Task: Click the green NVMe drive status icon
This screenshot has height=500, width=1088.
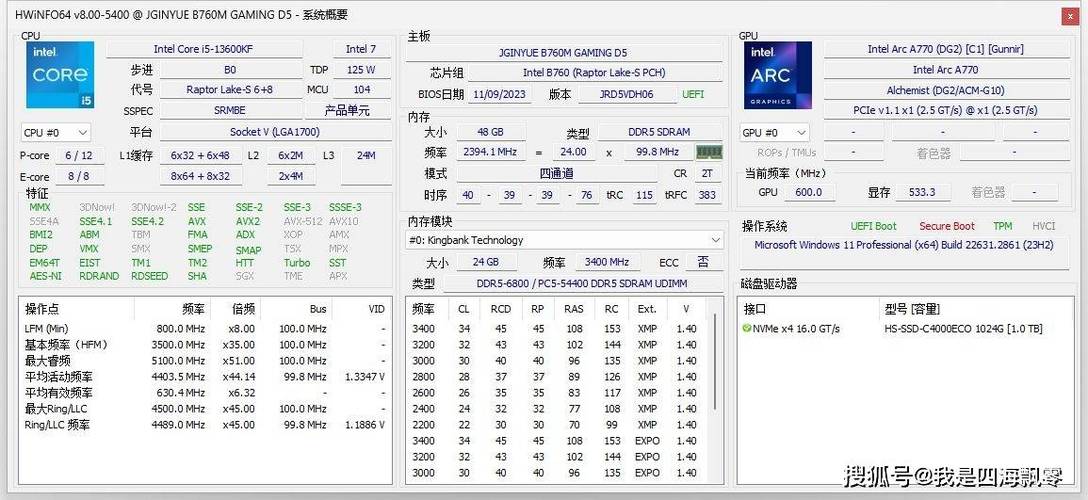Action: [747, 329]
